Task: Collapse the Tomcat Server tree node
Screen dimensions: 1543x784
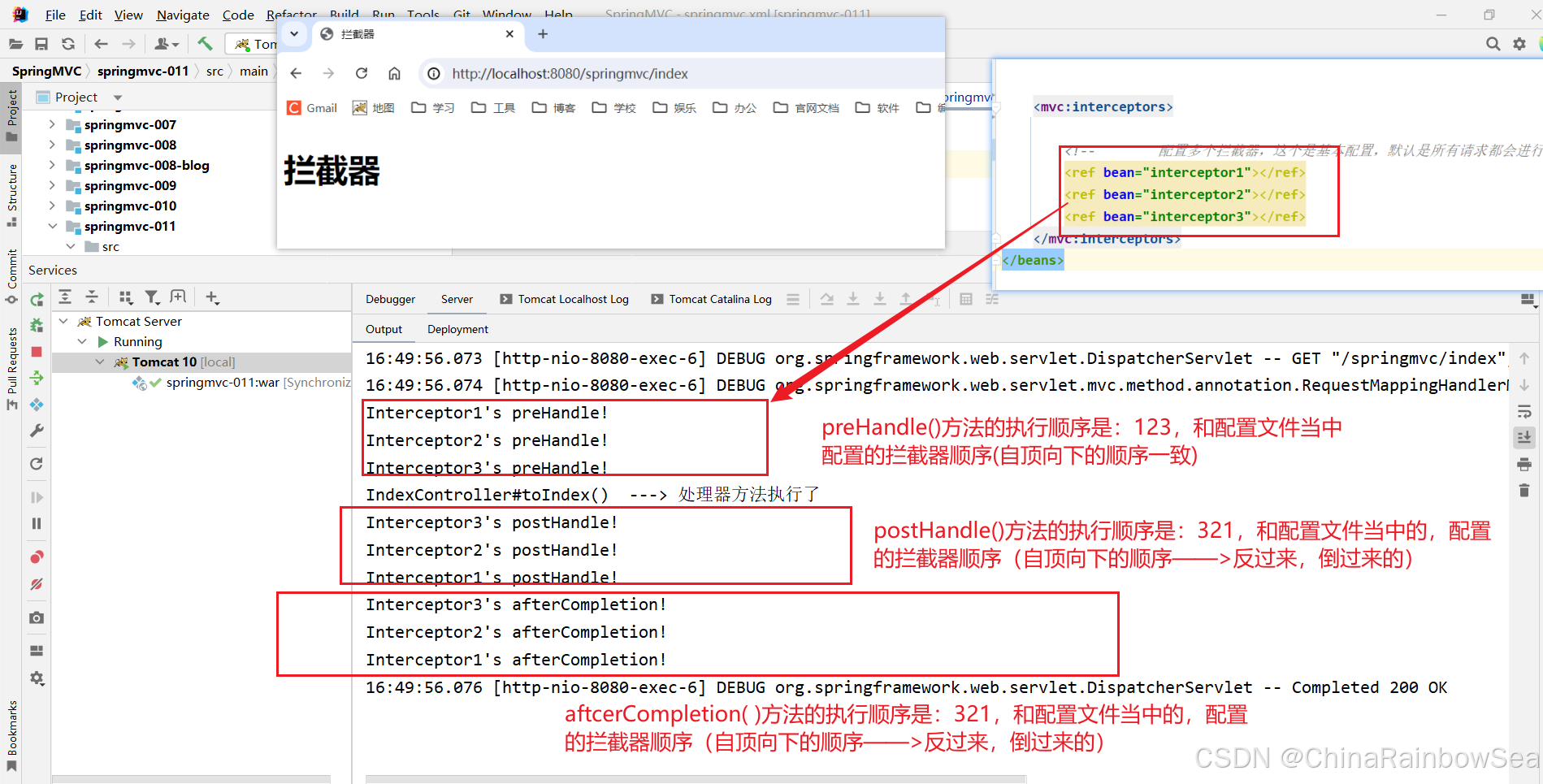Action: 63,321
